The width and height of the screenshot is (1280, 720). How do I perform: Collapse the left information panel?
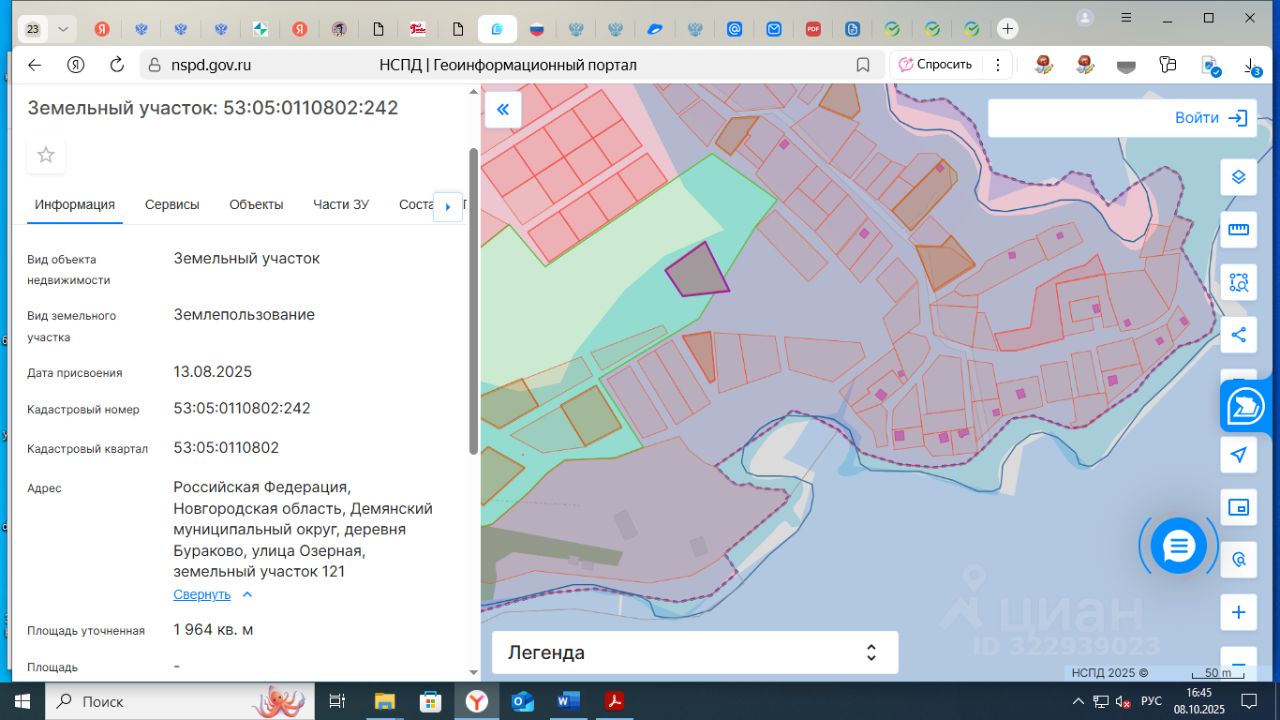[502, 110]
